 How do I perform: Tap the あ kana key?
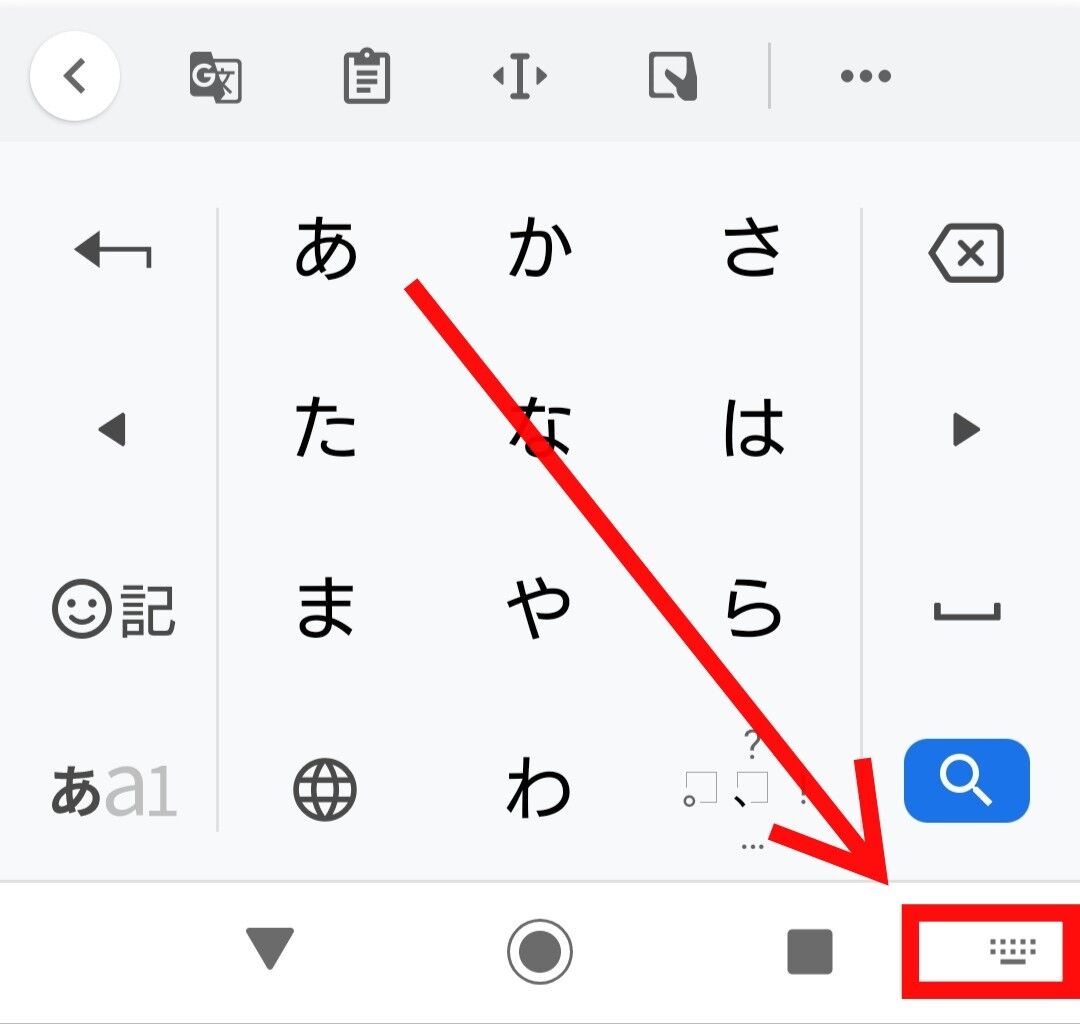[326, 249]
